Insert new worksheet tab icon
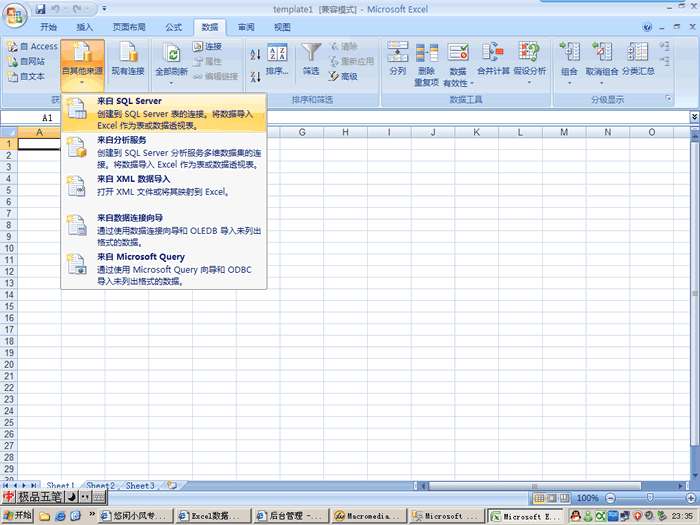Screen dimensions: 700x525 click(x=172, y=485)
